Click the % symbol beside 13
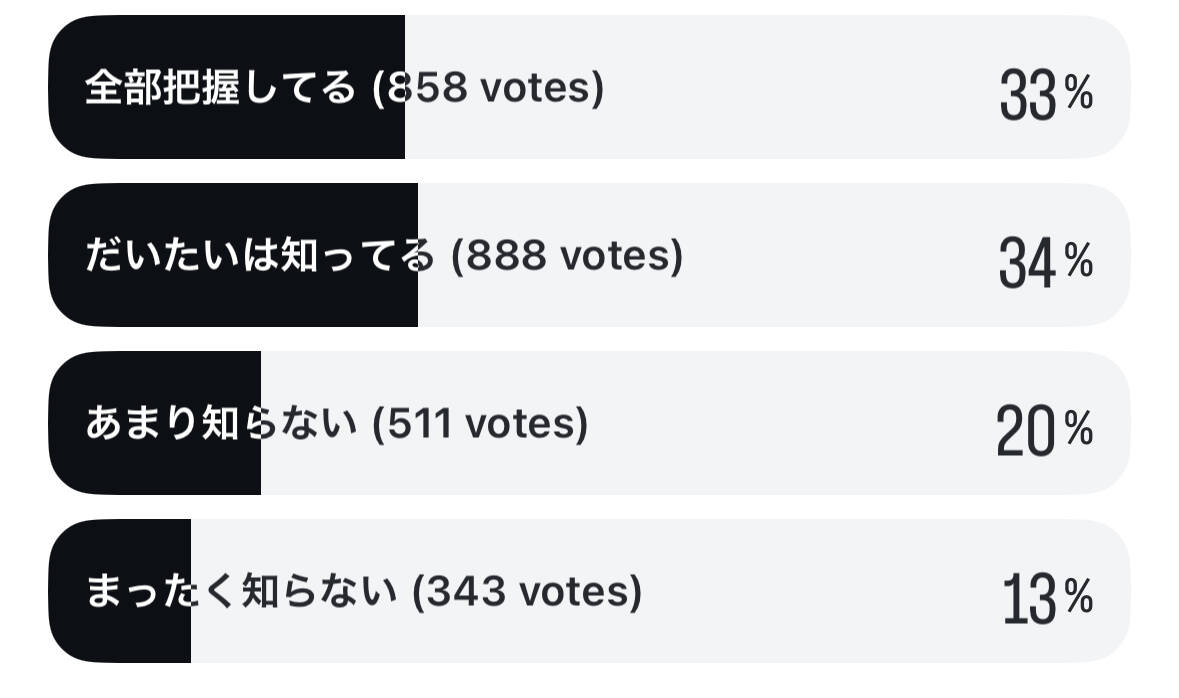1179x698 pixels. [1079, 597]
